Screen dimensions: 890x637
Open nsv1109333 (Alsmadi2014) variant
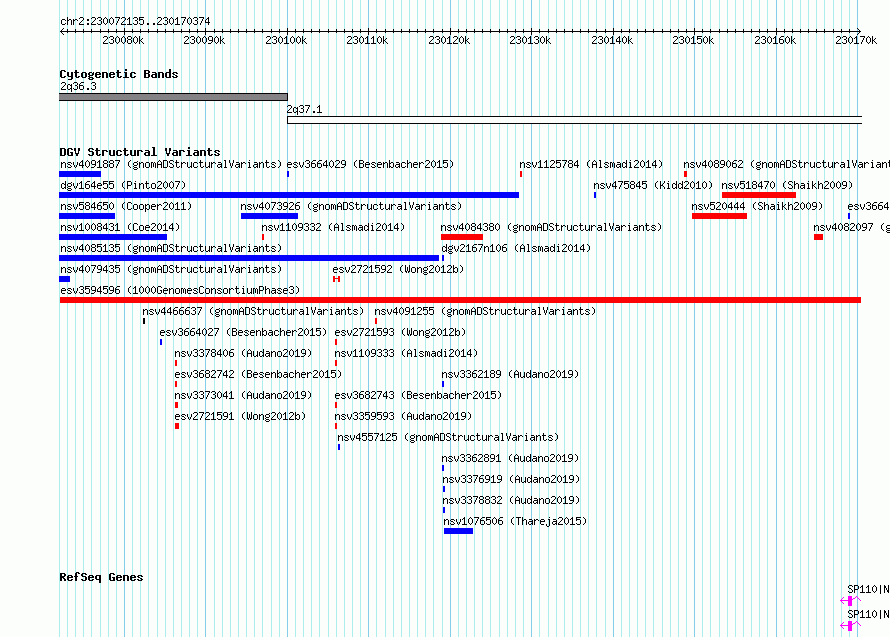(x=406, y=353)
